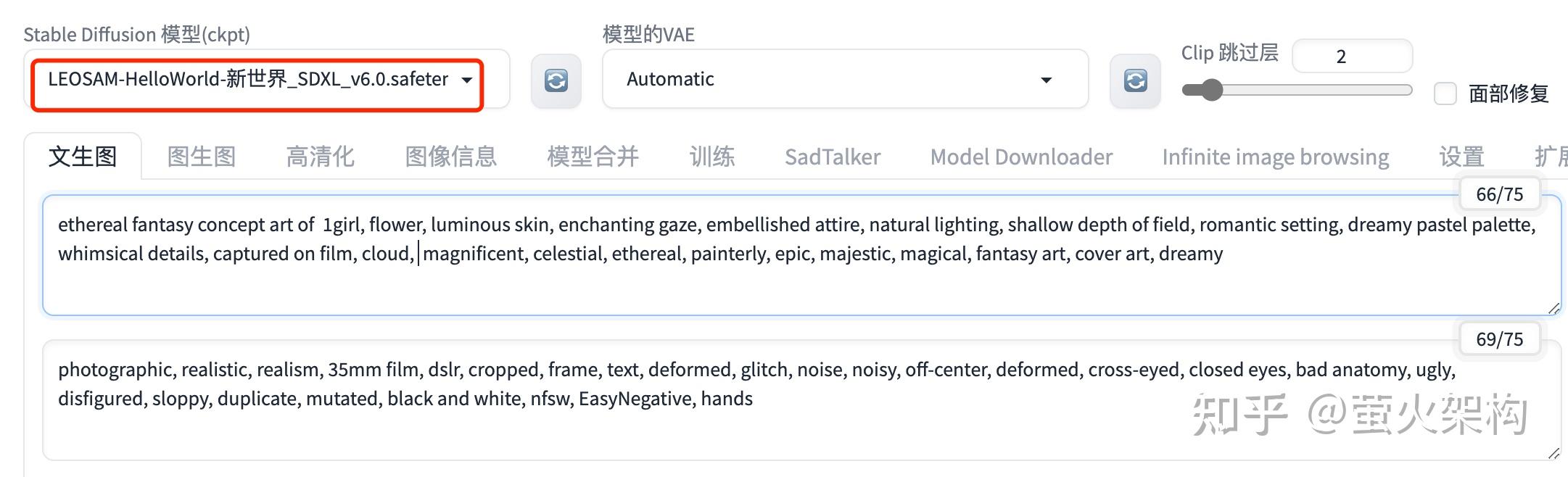
Task: Click the Clip skip value field
Action: pos(1352,56)
